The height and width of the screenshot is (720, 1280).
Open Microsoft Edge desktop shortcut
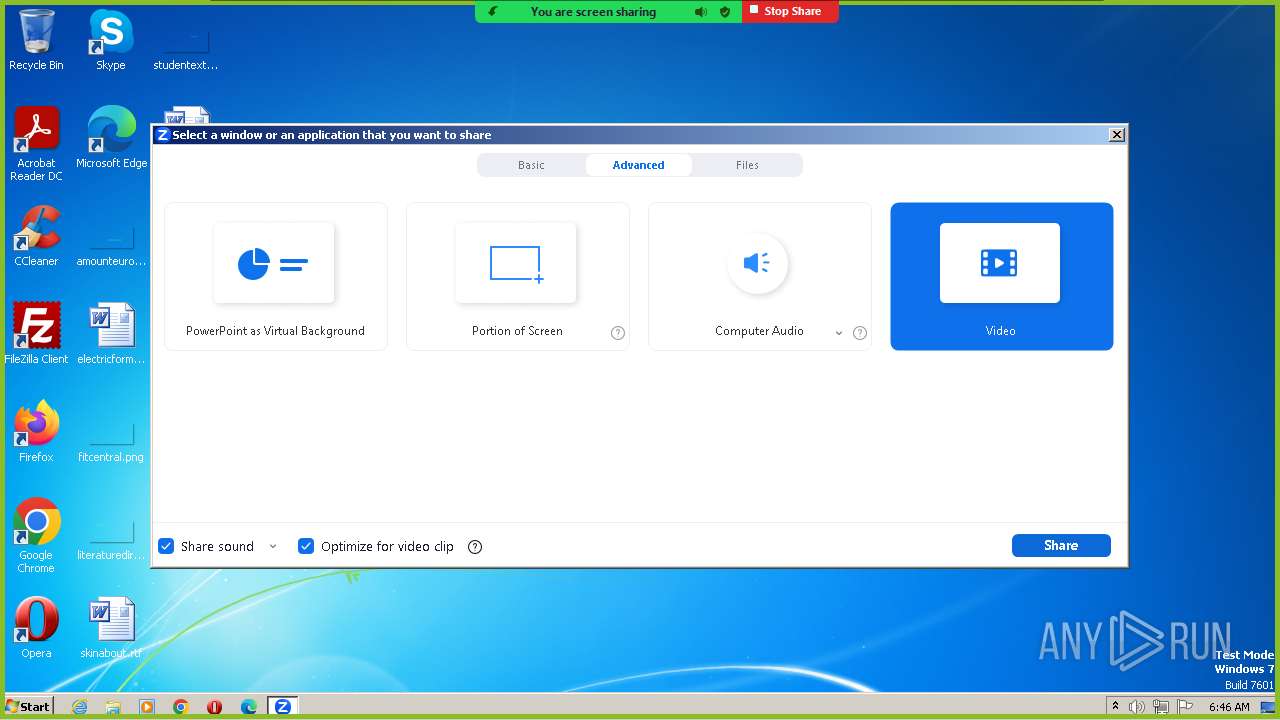coord(111,138)
